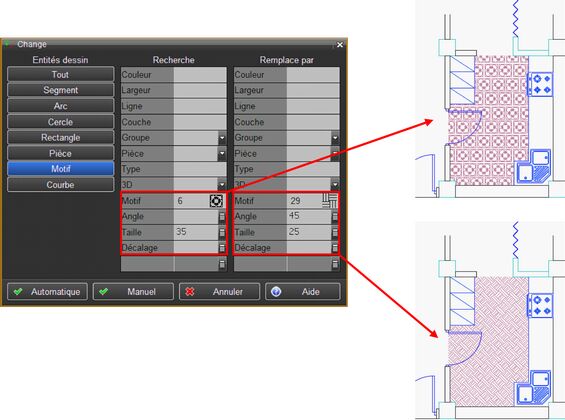
Task: Click the Annuler button
Action: [x=219, y=291]
